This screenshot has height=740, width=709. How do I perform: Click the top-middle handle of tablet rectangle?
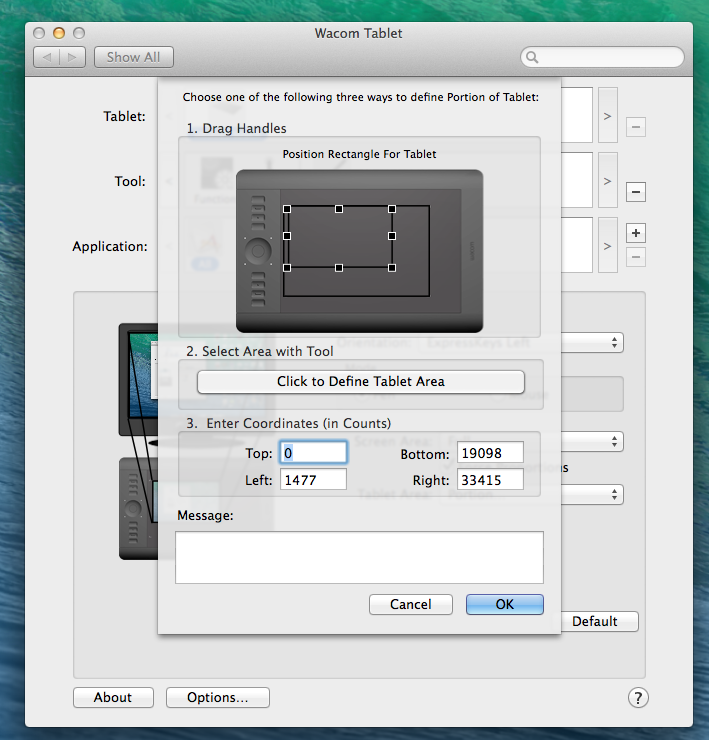[339, 209]
